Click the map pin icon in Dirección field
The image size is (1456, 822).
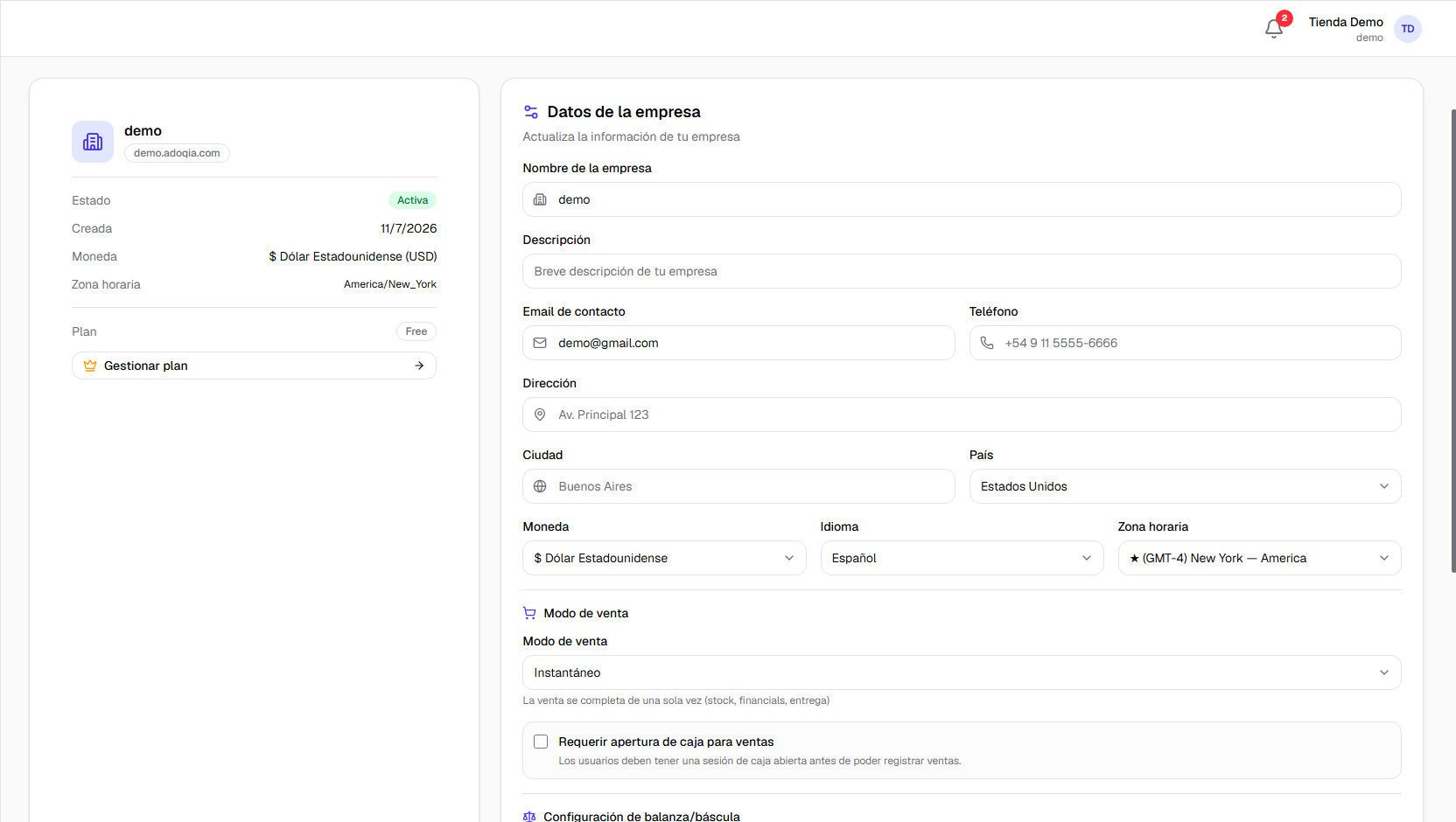coord(540,414)
